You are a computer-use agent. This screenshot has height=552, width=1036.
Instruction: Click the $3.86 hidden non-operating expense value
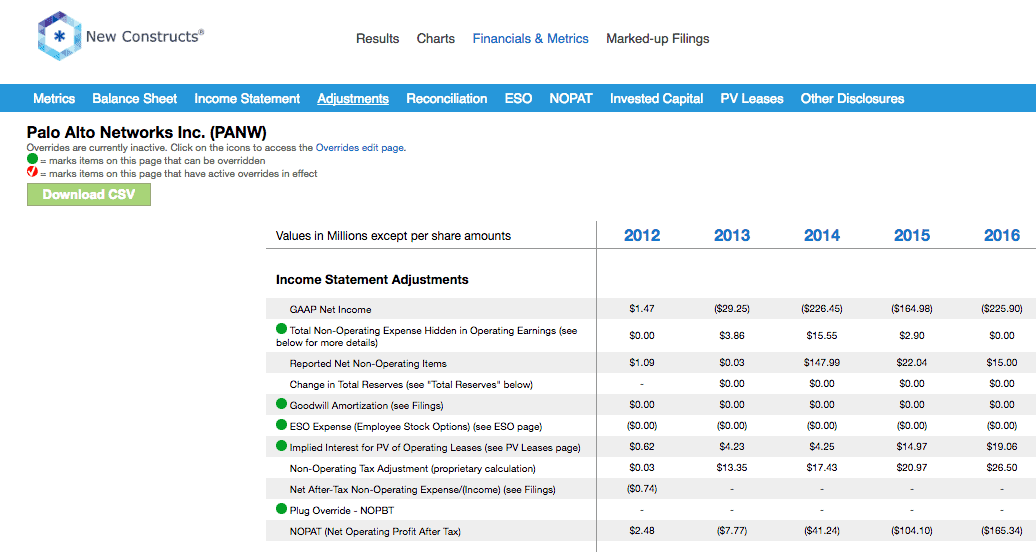(x=731, y=336)
